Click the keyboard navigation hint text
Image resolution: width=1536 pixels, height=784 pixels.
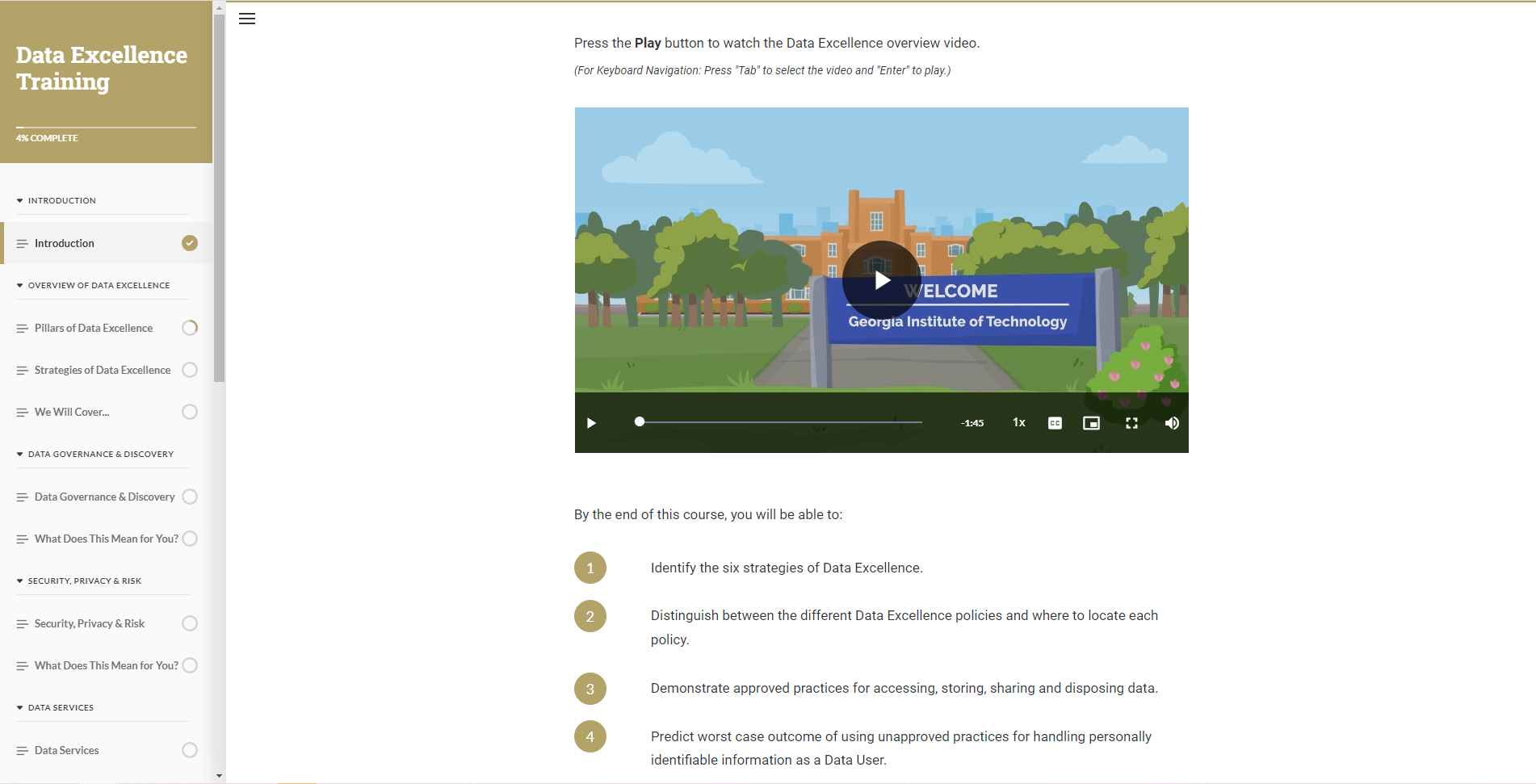click(x=762, y=70)
